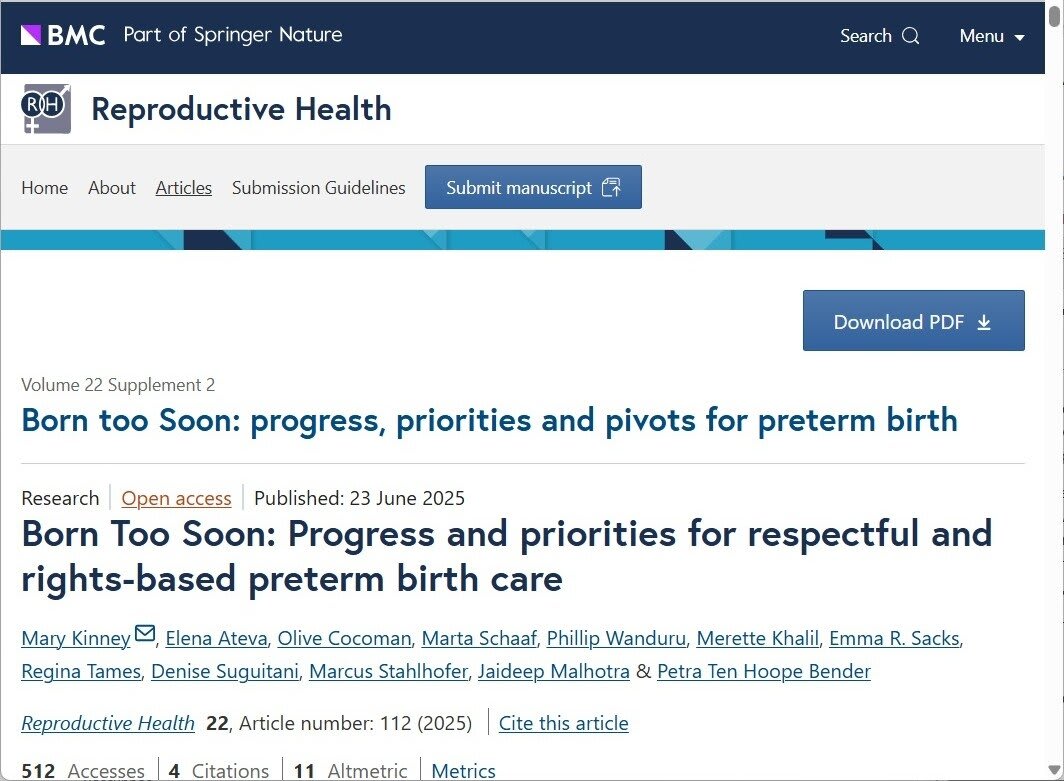View the article Metrics link
This screenshot has height=781, width=1064.
pos(463,770)
